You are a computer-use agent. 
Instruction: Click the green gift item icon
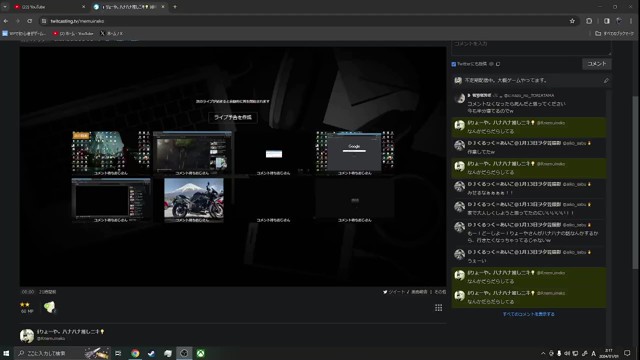click(50, 307)
